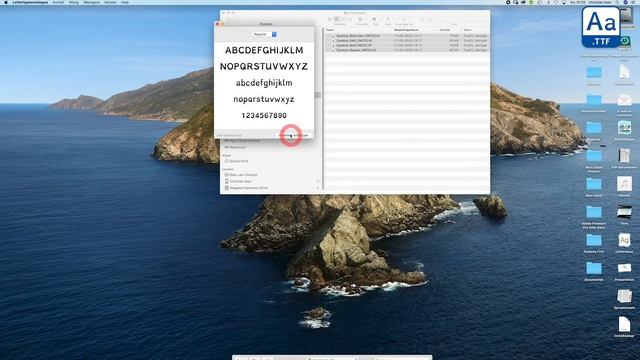The height and width of the screenshot is (360, 640).
Task: Eject Seagate Expansion Drive from sidebar
Action: (x=318, y=188)
